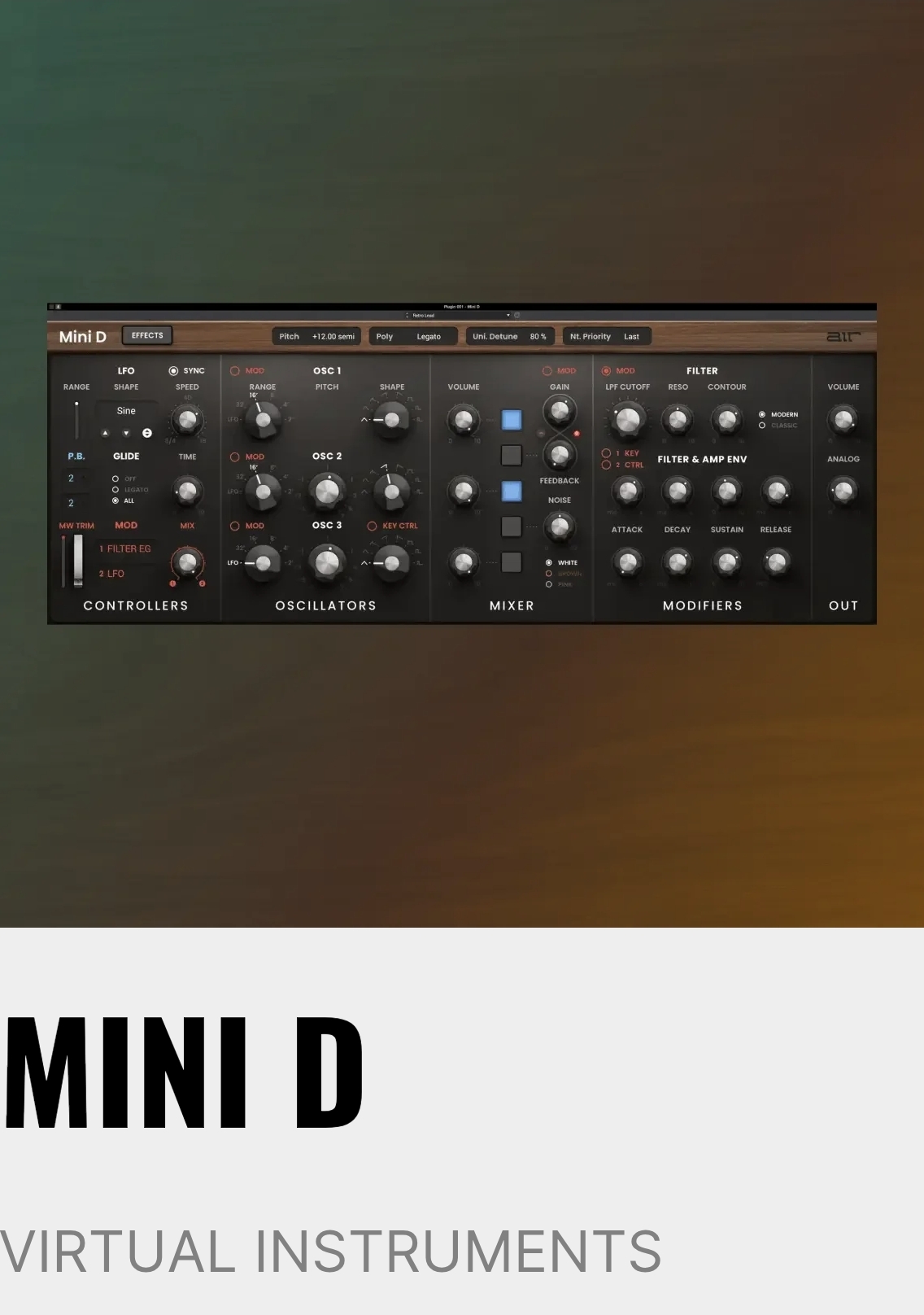Click the OSC 3 pitch knob
Screen dimensions: 924x1315
327,561
